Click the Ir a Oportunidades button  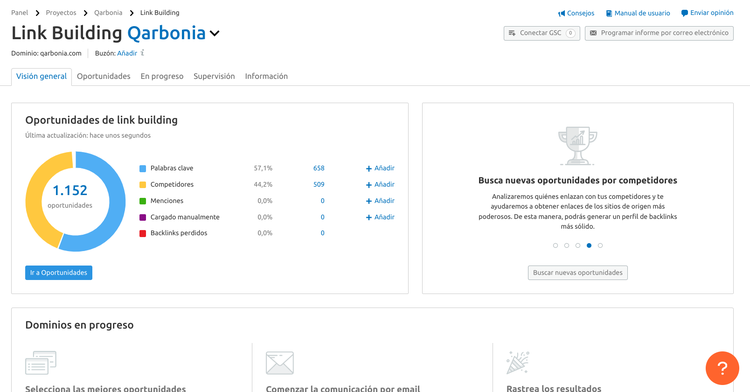tap(58, 272)
